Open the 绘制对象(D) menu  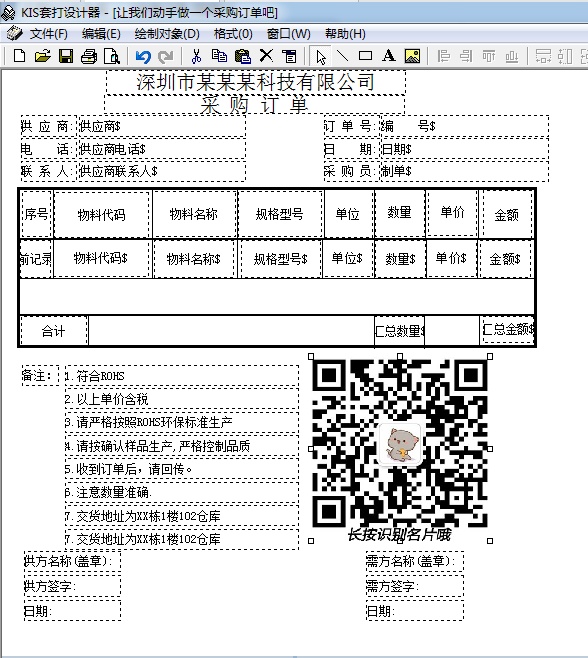(167, 34)
